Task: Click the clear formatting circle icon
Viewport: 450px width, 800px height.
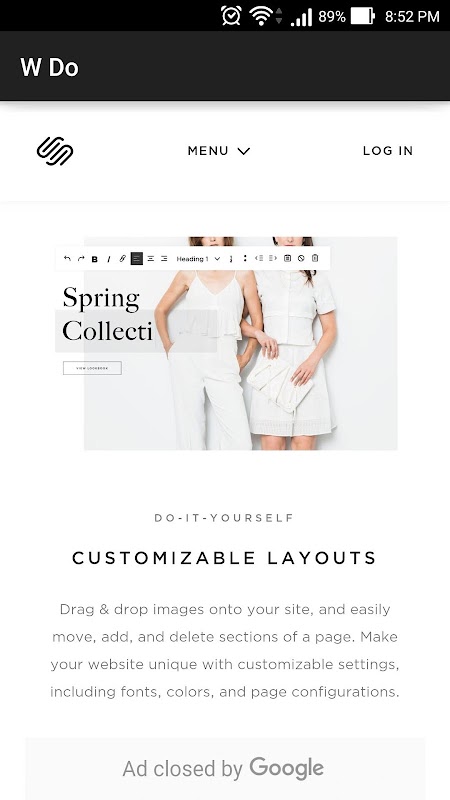Action: click(x=301, y=259)
